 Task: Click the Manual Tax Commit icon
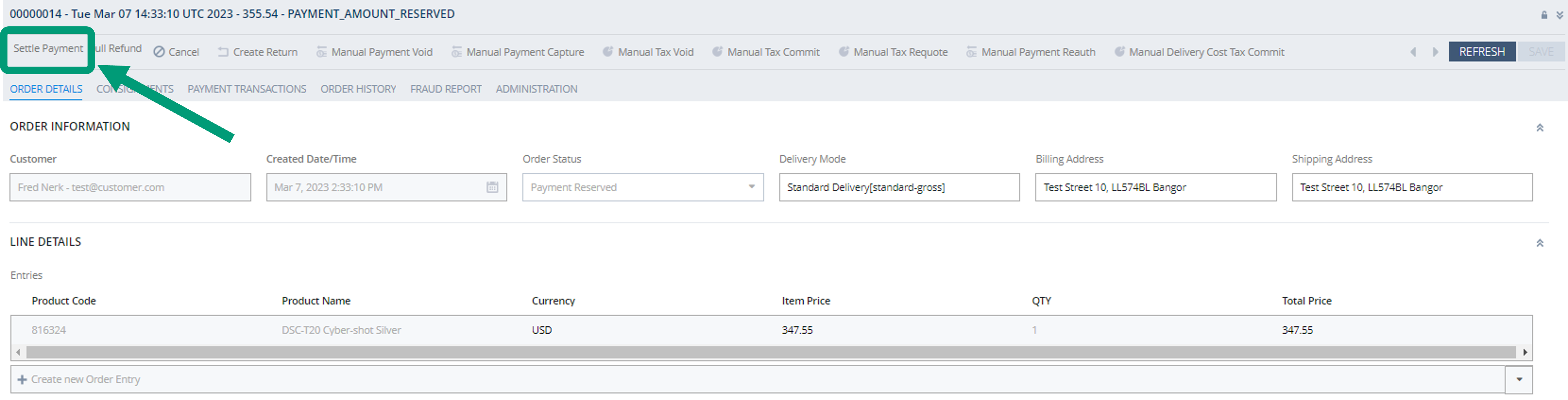pyautogui.click(x=717, y=52)
